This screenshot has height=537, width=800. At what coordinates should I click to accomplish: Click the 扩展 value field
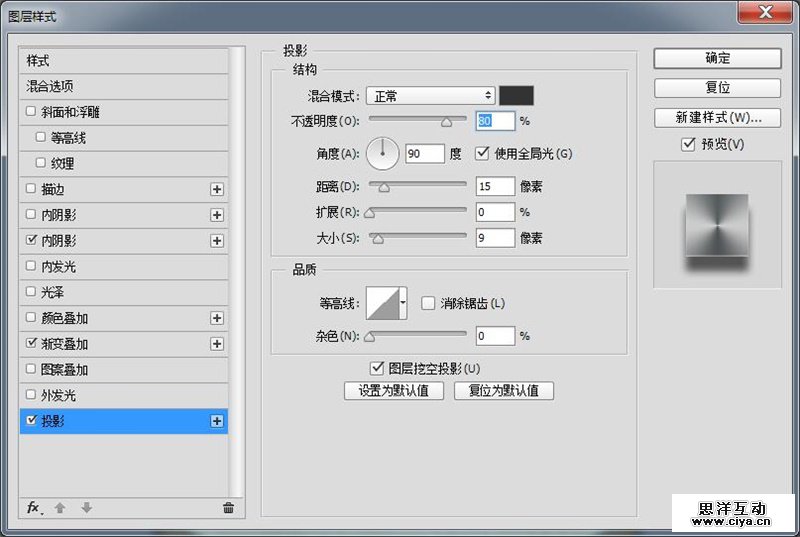(495, 212)
